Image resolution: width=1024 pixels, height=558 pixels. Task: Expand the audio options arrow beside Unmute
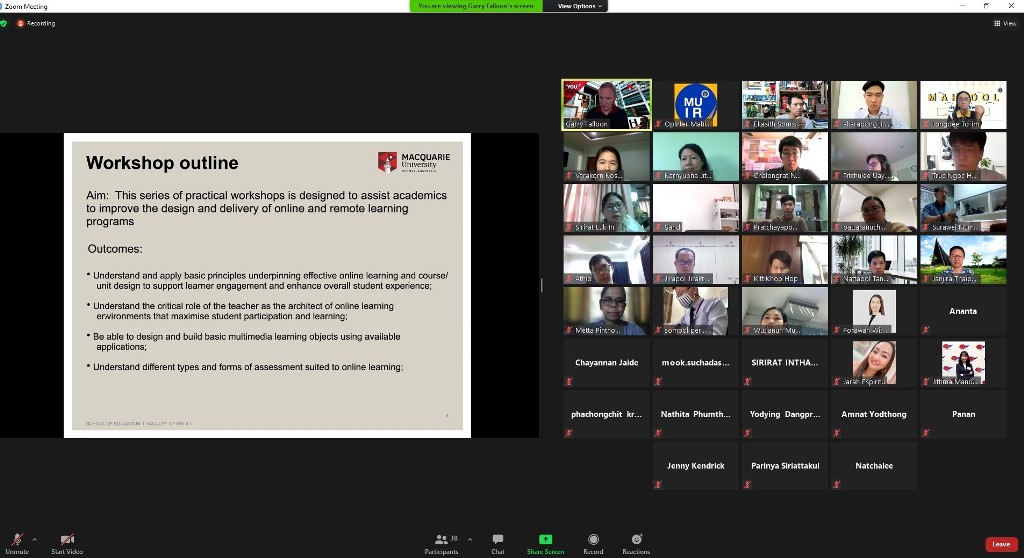pos(35,539)
